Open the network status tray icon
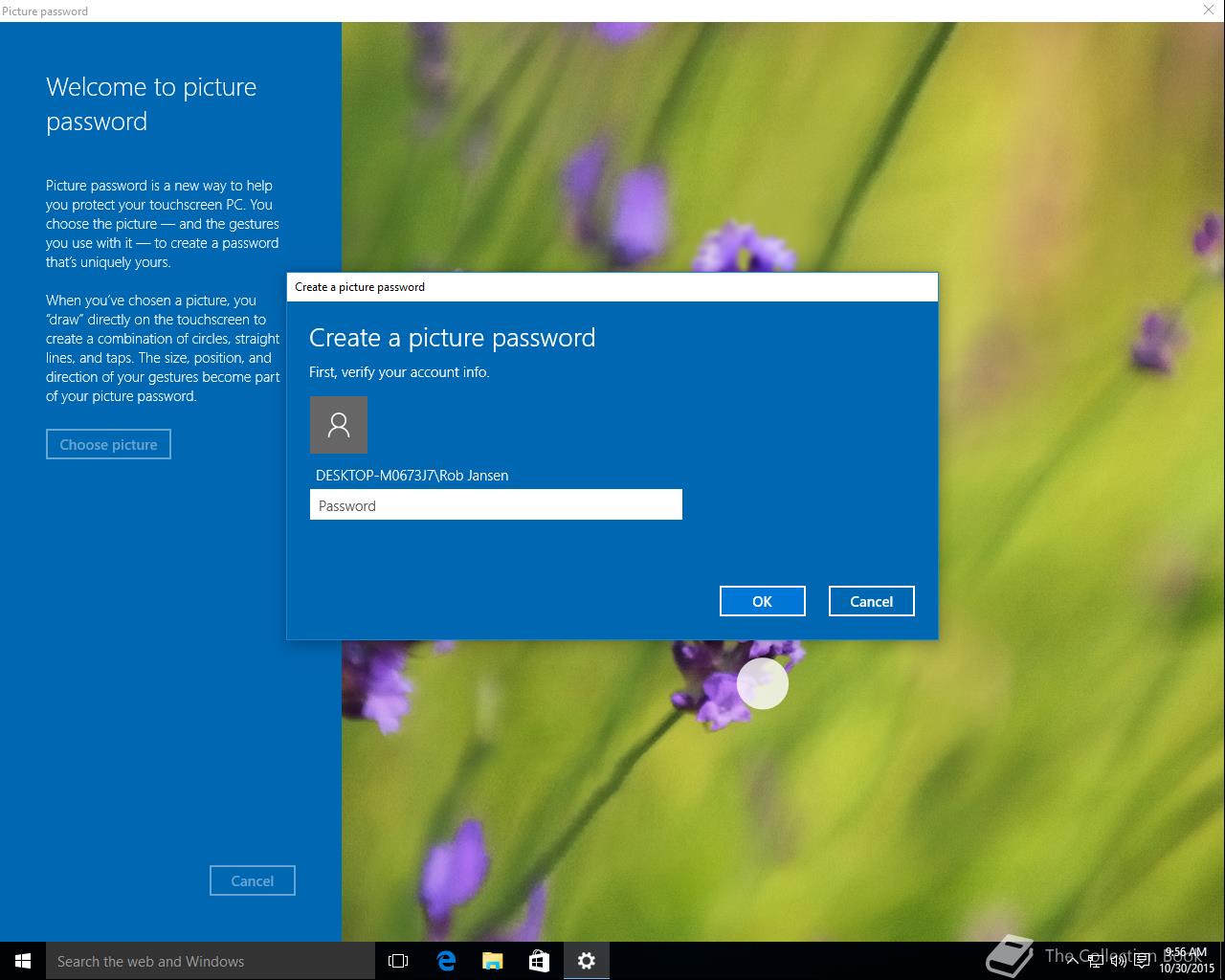 (1096, 961)
